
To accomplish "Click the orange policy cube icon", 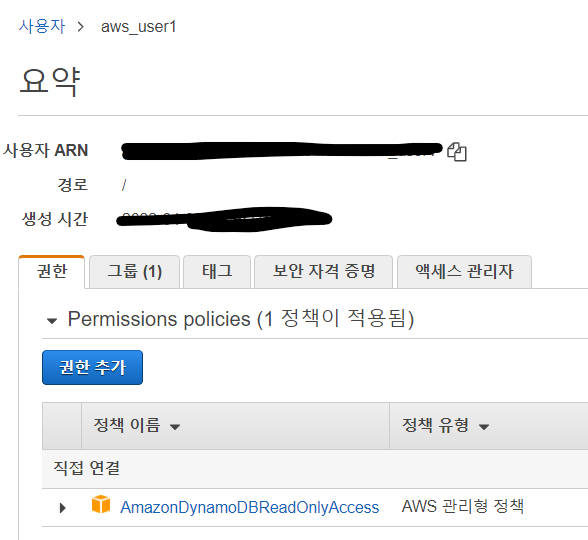I will (101, 504).
